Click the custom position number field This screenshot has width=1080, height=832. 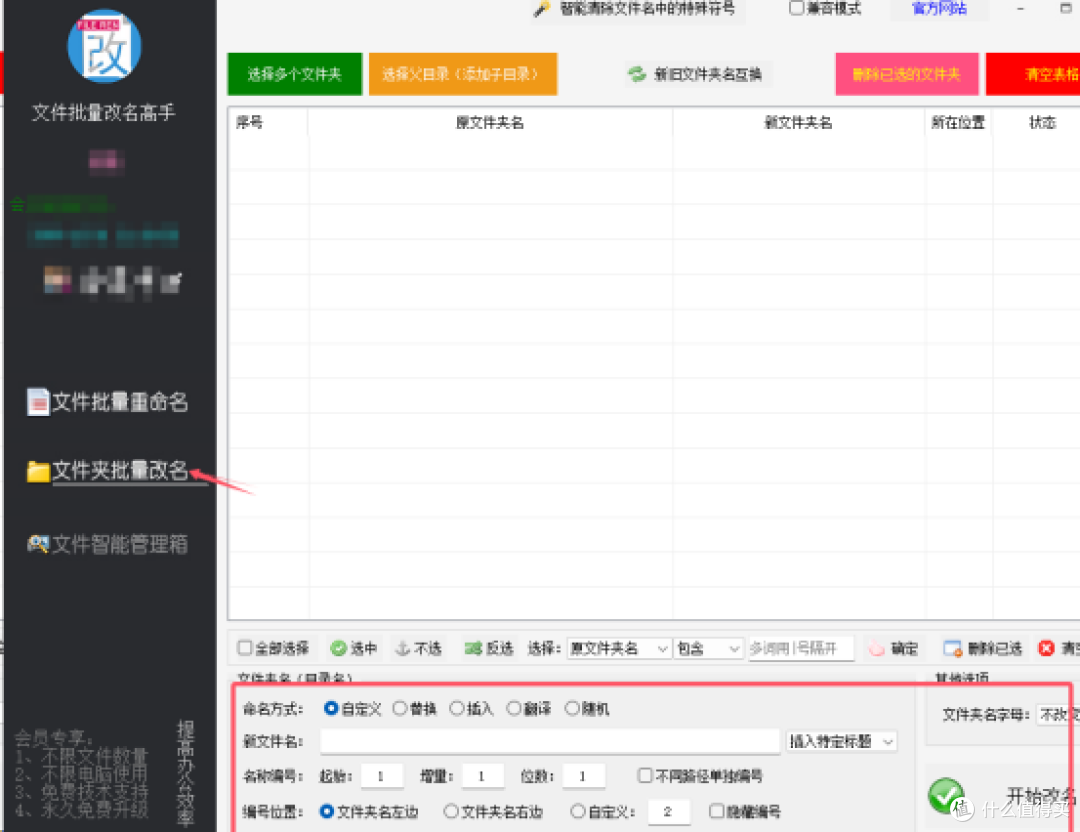click(669, 811)
